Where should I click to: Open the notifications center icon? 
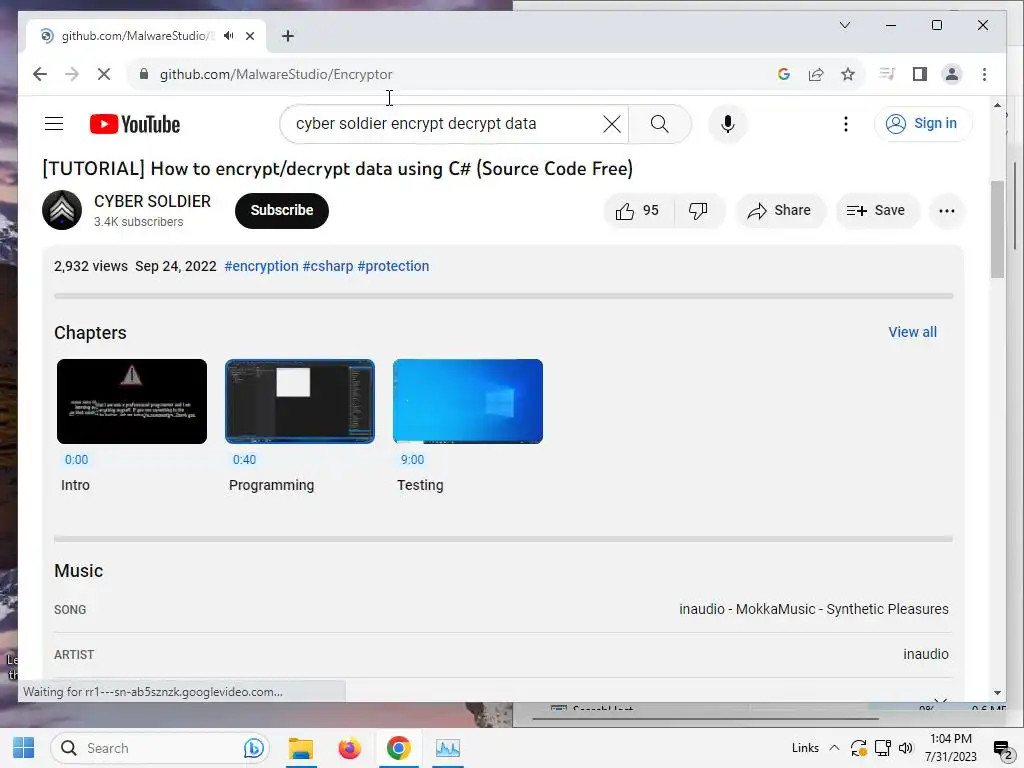(1002, 749)
